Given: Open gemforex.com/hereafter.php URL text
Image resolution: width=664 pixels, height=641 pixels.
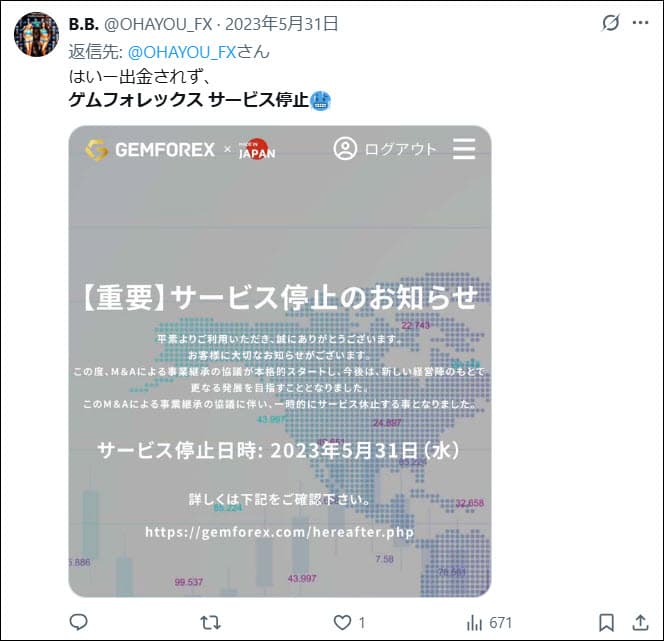Looking at the screenshot, I should coord(279,532).
